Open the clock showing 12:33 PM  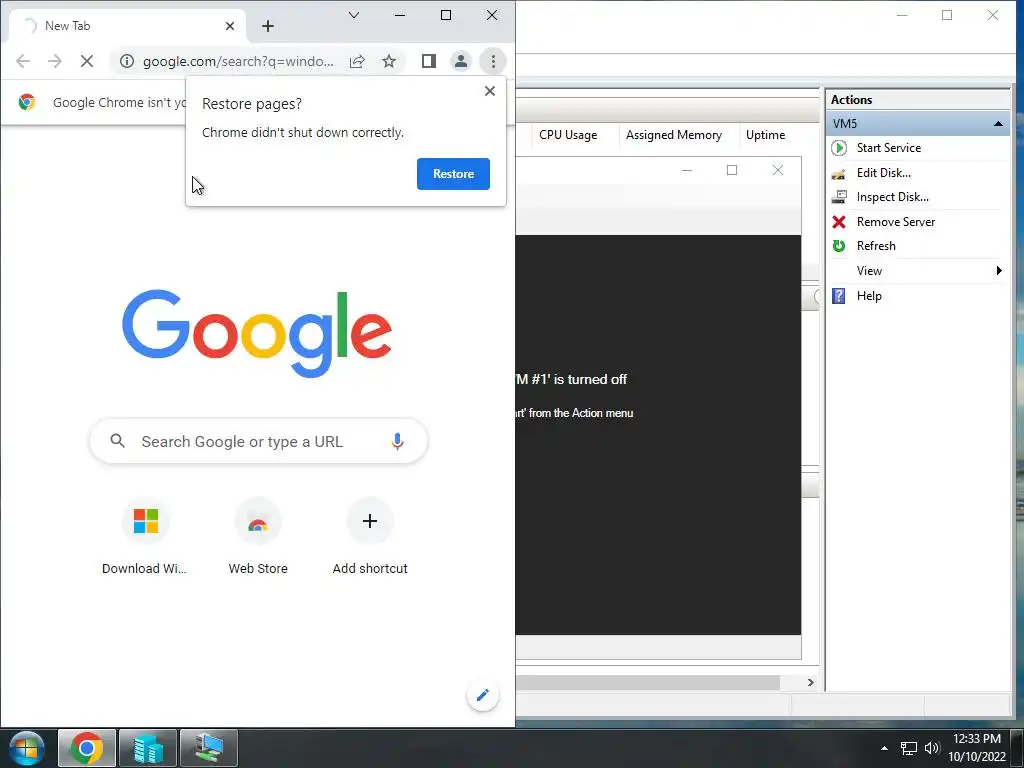(x=977, y=748)
